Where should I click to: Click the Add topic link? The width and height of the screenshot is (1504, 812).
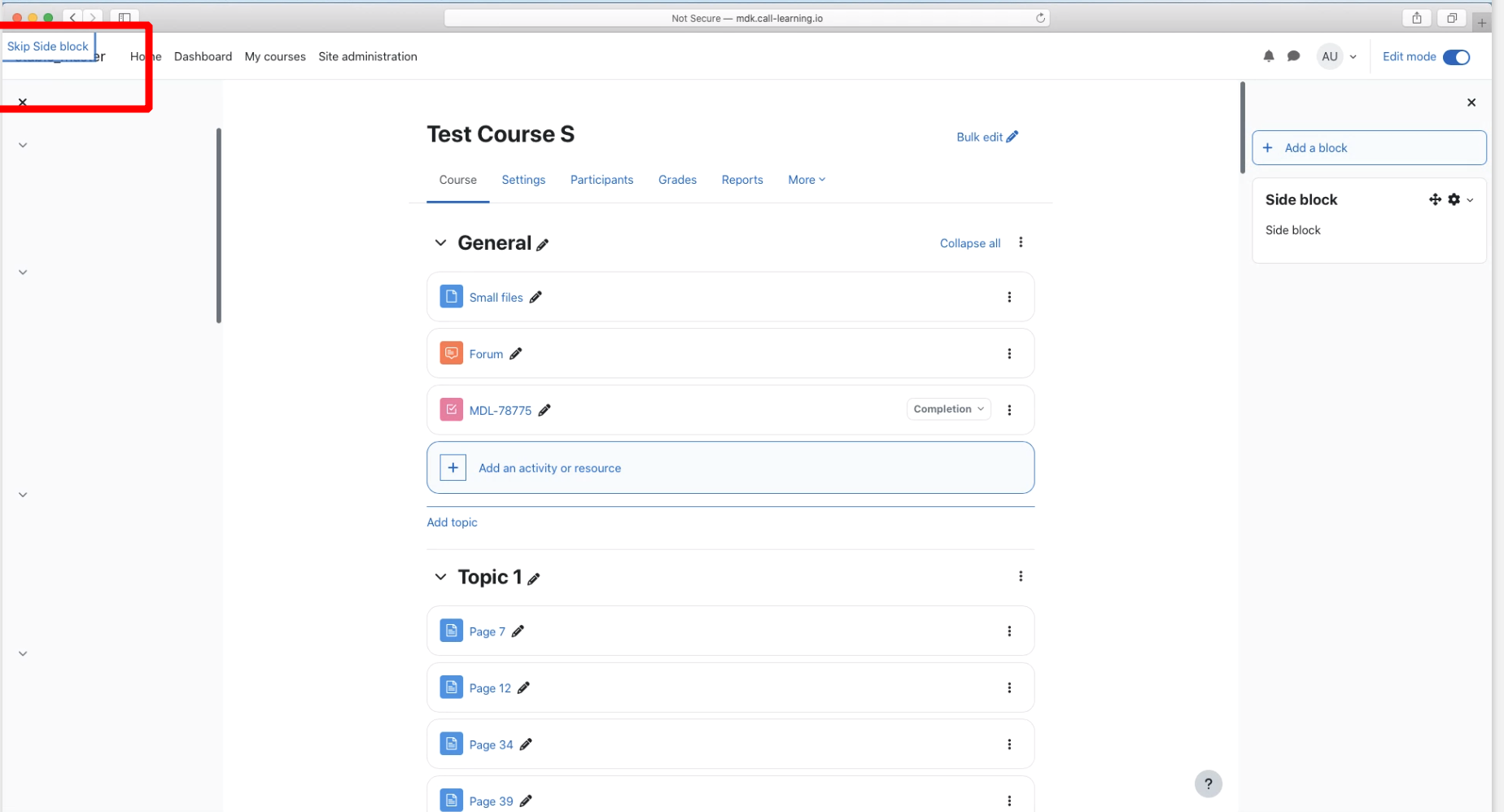(452, 522)
